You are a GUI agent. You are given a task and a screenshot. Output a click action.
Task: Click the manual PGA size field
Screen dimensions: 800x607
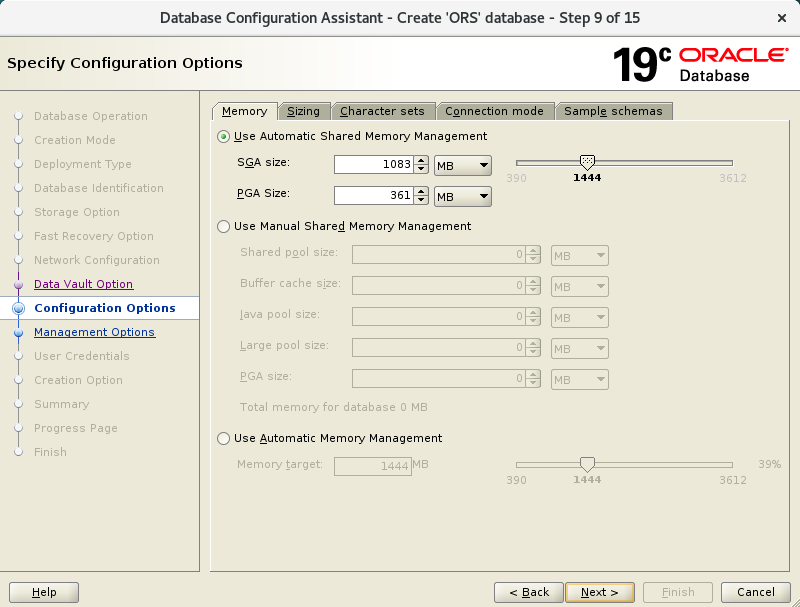click(x=438, y=379)
